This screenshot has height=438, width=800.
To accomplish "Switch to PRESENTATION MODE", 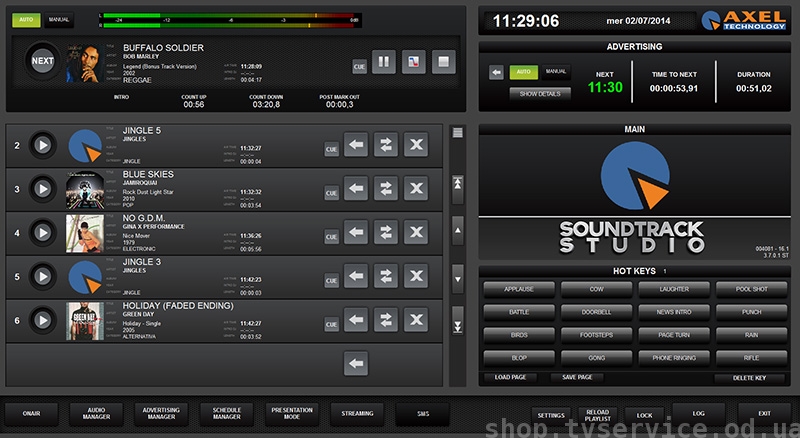I will (292, 414).
